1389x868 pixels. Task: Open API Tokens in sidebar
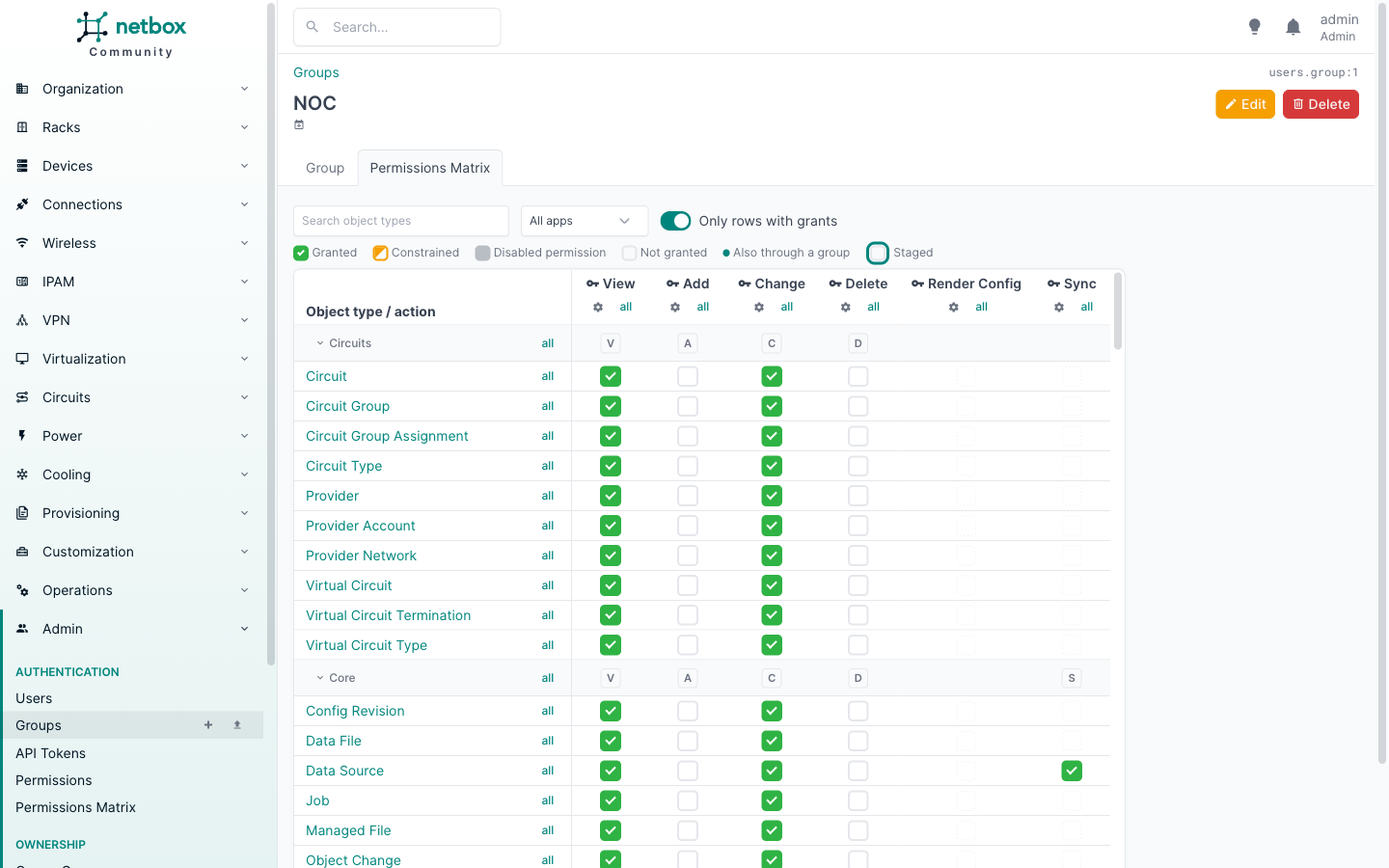pyautogui.click(x=50, y=753)
